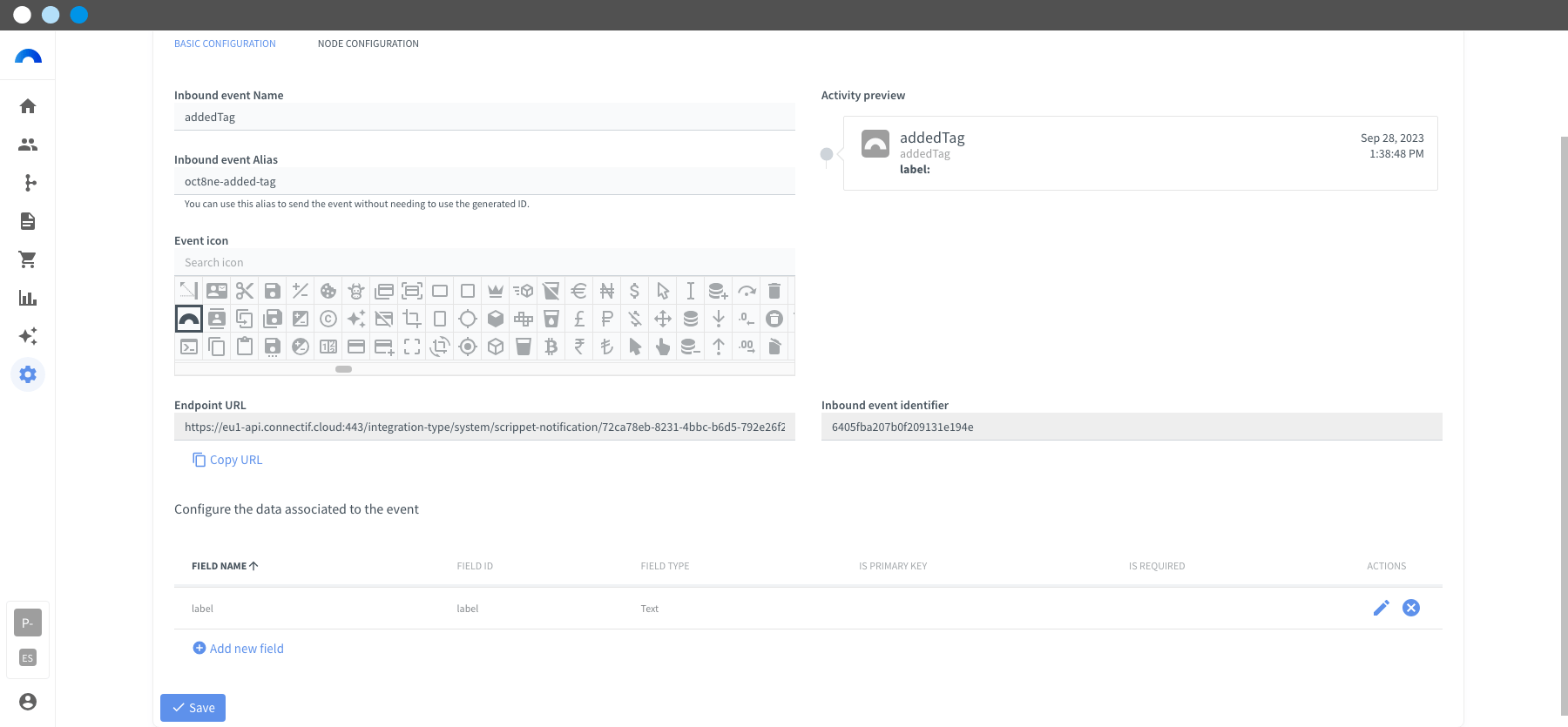The height and width of the screenshot is (727, 1568).
Task: Select the dollar sign event icon
Action: click(x=635, y=291)
